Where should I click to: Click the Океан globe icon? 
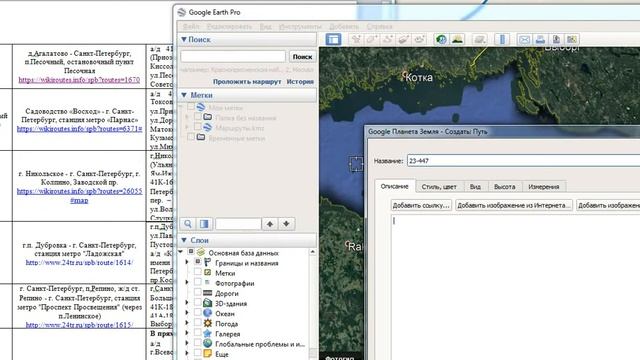207,313
